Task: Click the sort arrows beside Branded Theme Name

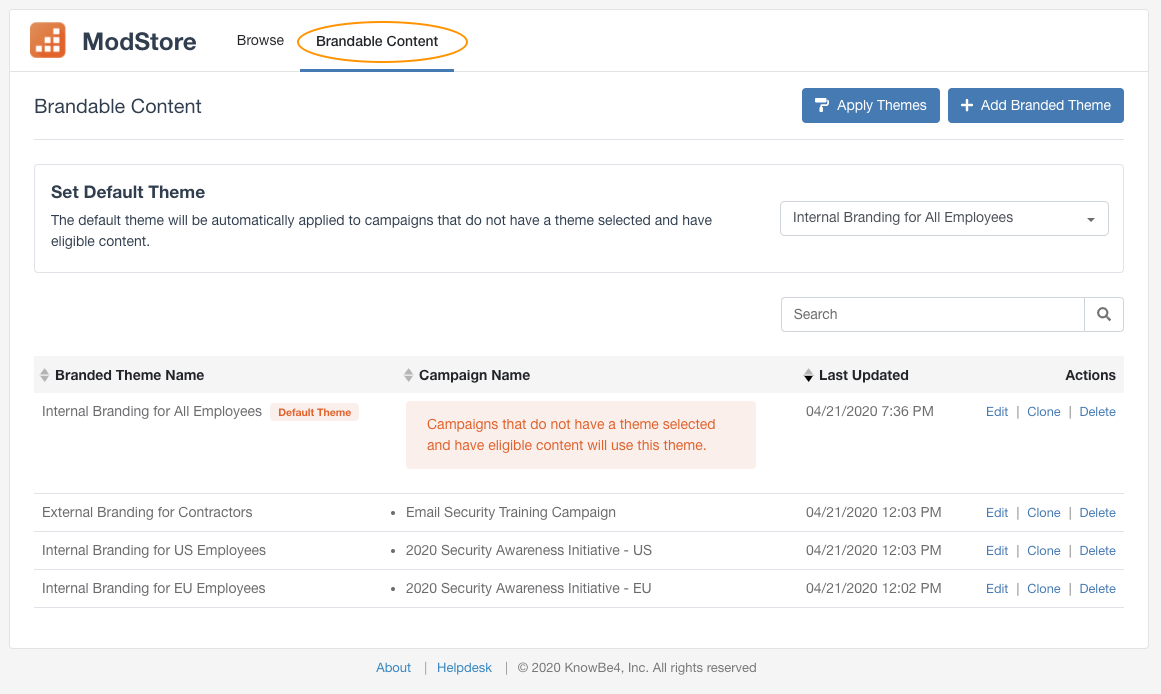Action: coord(45,375)
